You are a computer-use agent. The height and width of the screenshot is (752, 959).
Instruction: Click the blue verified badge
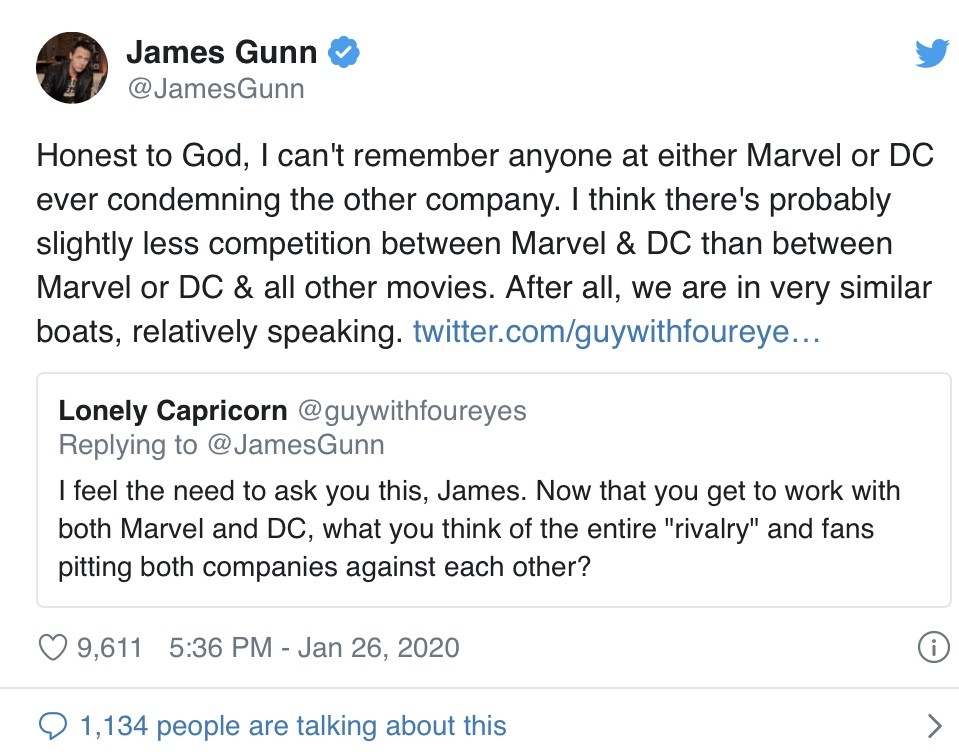(346, 52)
